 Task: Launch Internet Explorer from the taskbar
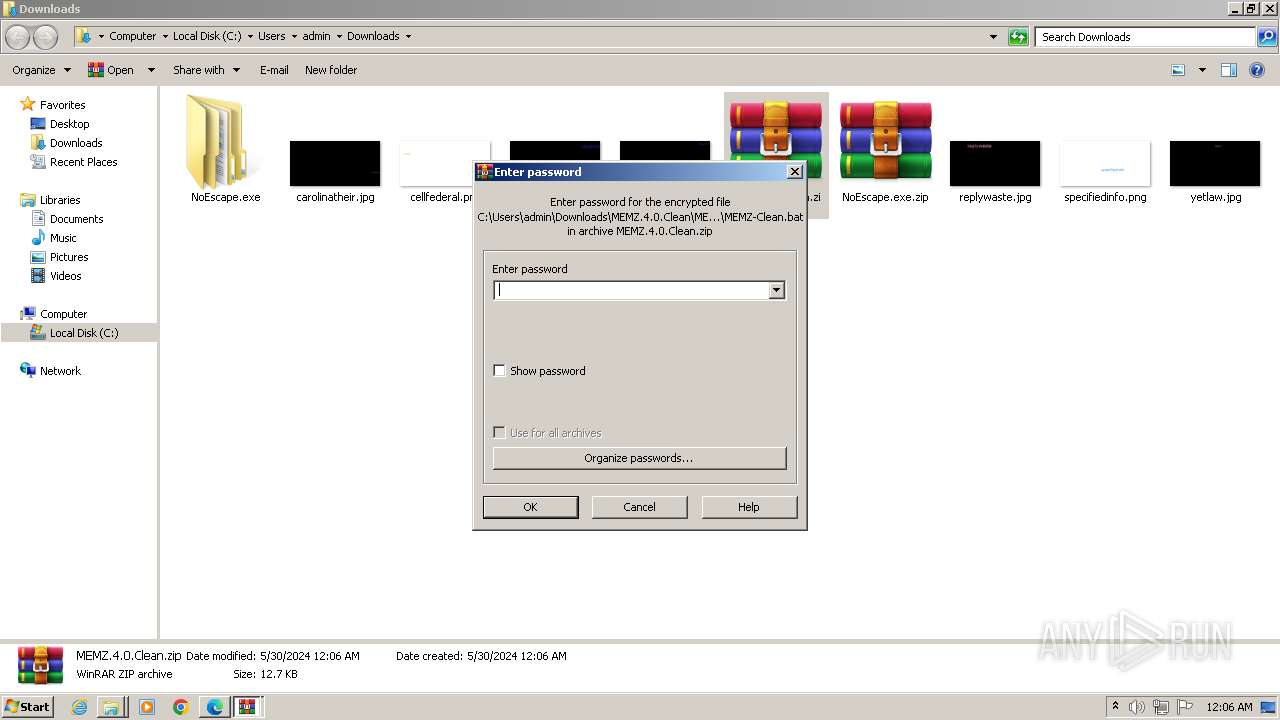(x=79, y=707)
